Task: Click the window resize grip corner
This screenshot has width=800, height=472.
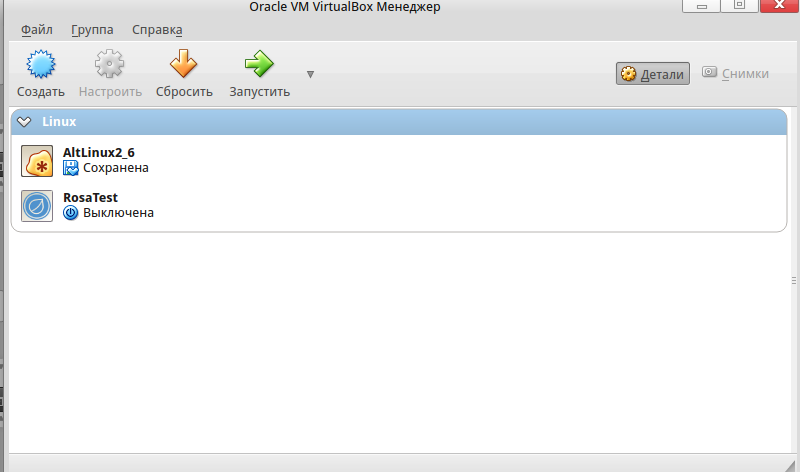Action: tap(790, 465)
